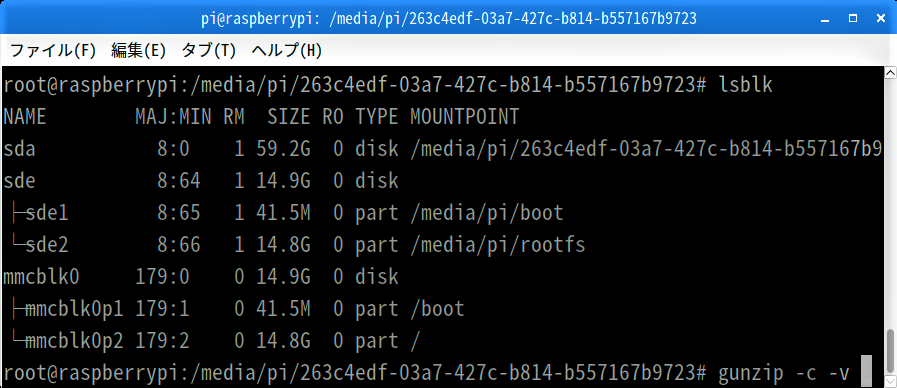Click the sde2 partition entry

[x=47, y=246]
